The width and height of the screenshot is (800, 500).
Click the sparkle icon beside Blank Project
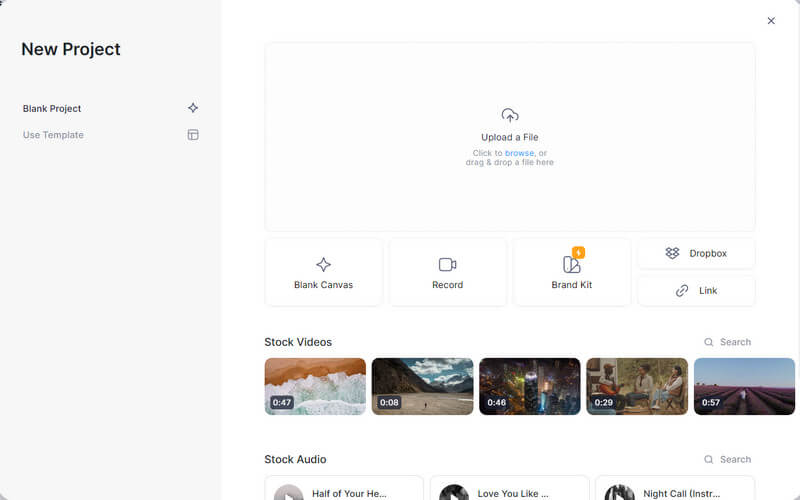tap(193, 108)
